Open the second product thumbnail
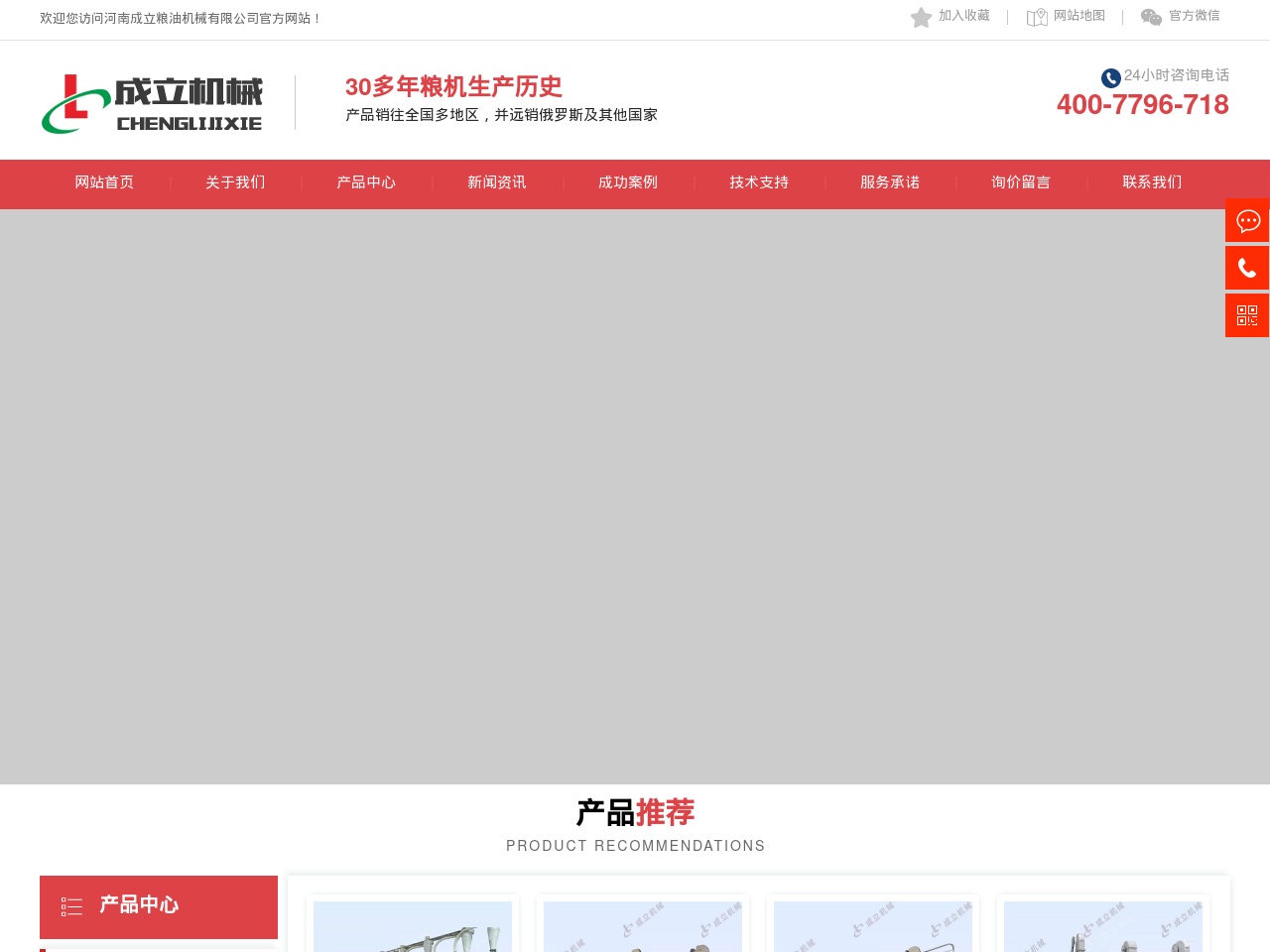Image resolution: width=1270 pixels, height=952 pixels. (x=643, y=926)
